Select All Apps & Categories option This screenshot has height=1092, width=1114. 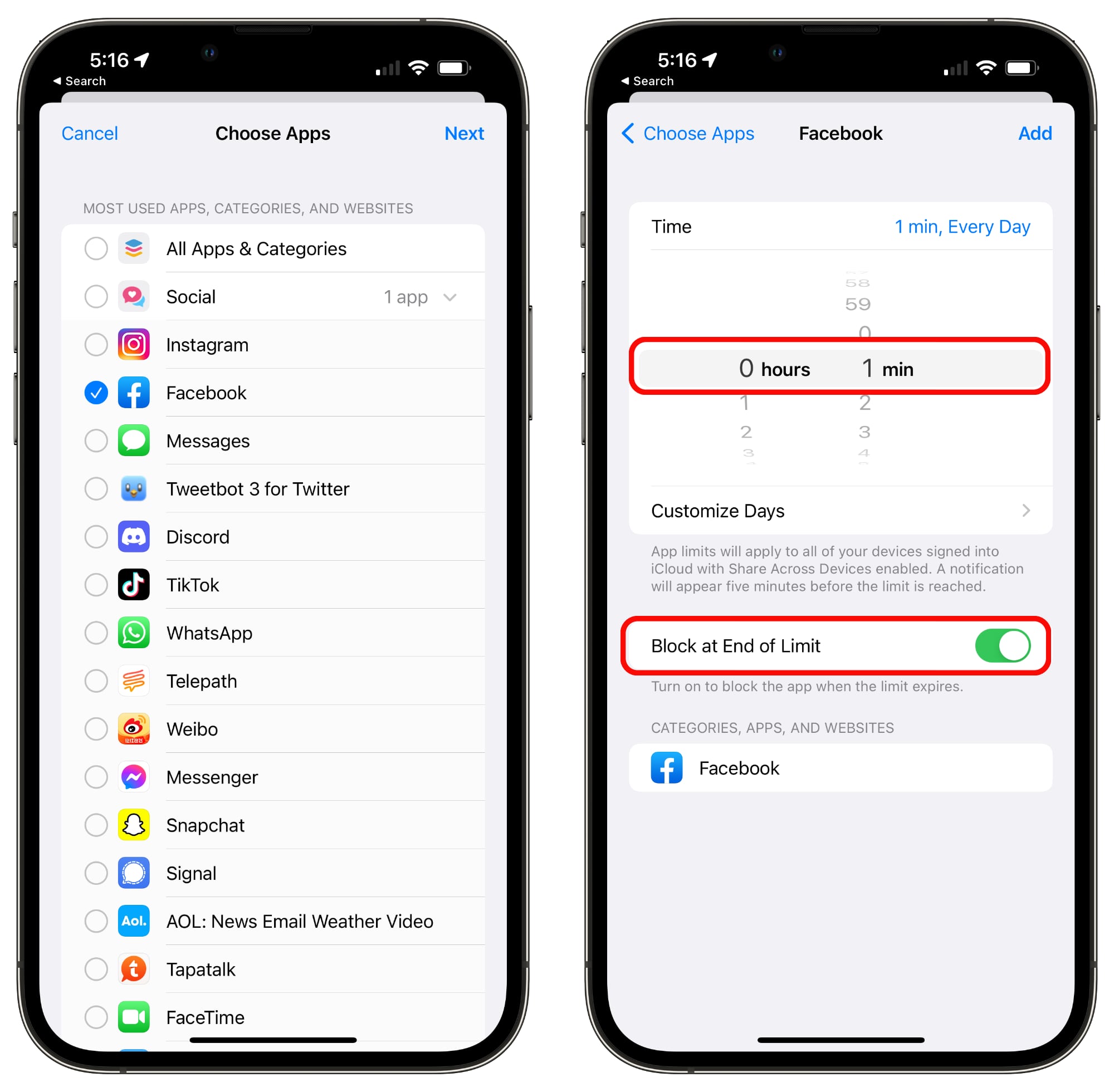(96, 248)
